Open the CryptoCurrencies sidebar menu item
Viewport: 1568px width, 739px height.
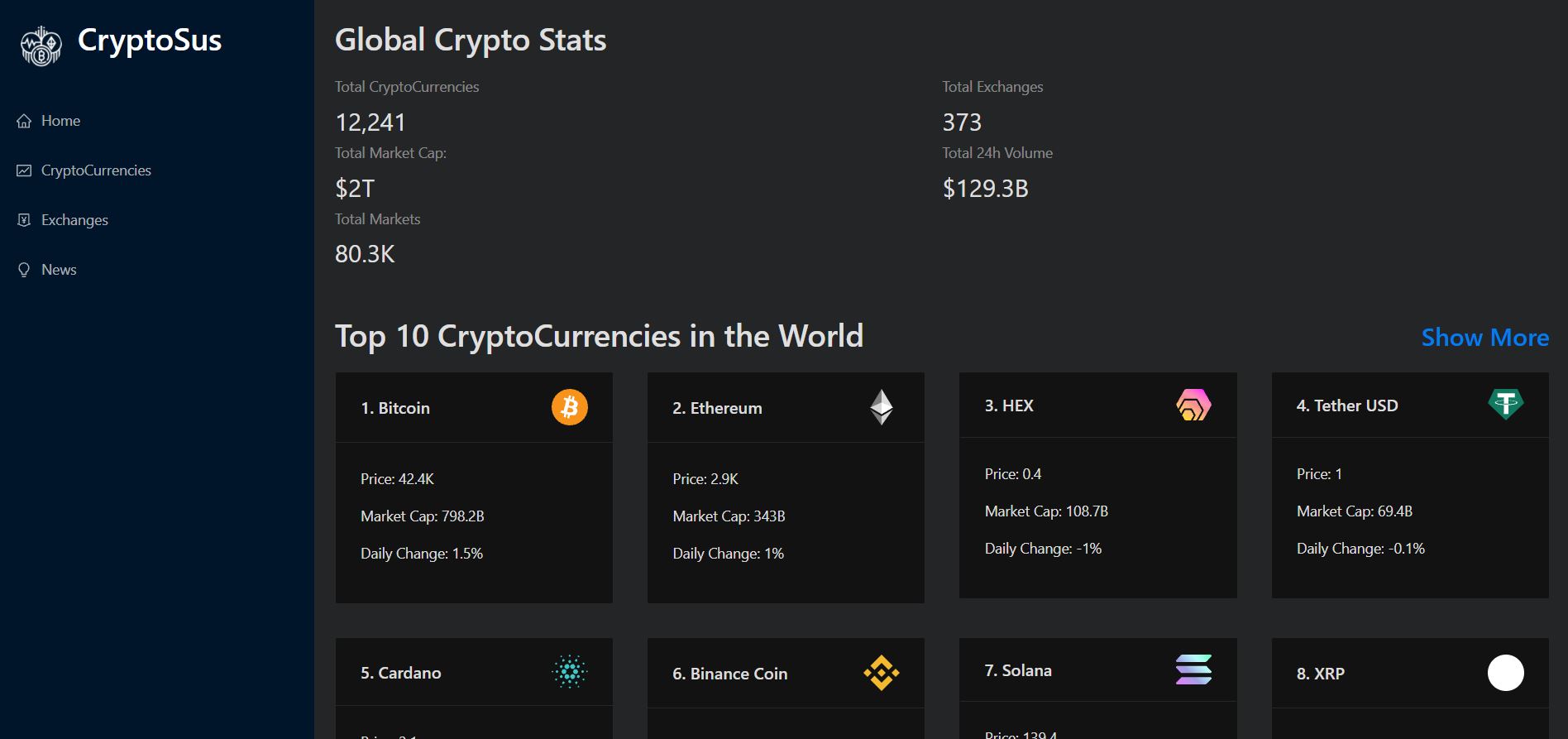pyautogui.click(x=96, y=170)
